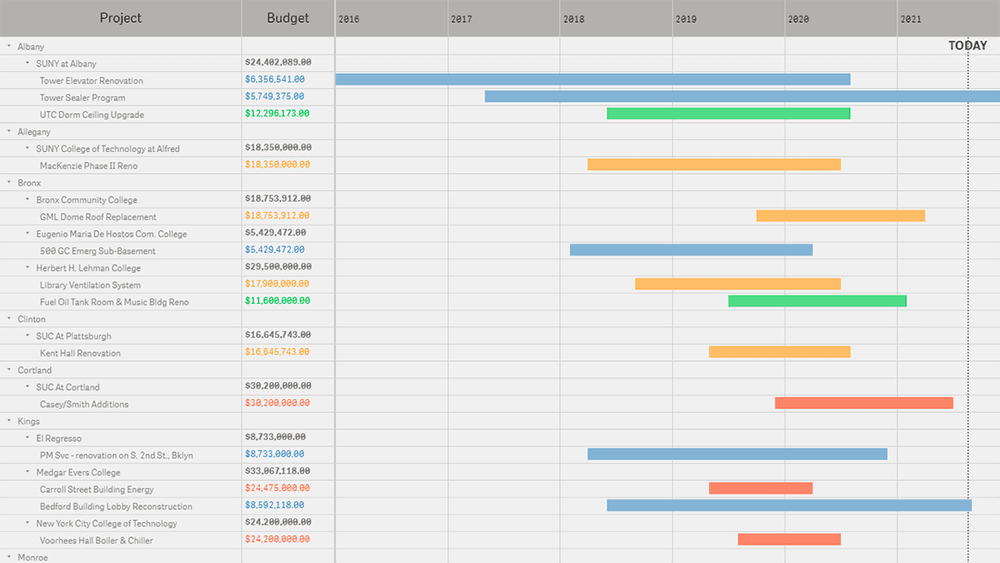Image resolution: width=1000 pixels, height=563 pixels.
Task: Collapse the SUNY at Albany node
Action: [27, 63]
